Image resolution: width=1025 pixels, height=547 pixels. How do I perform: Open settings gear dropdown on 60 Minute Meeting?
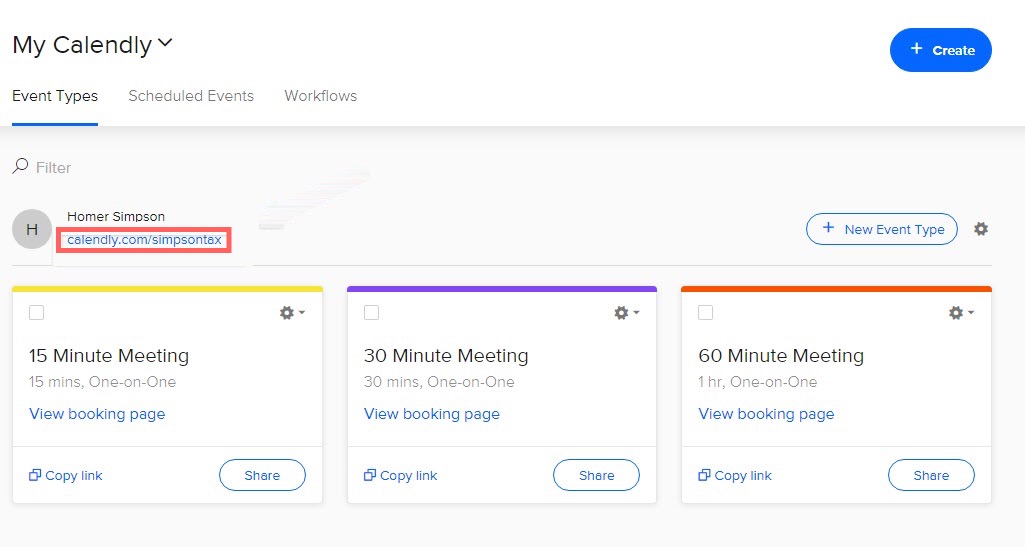pyautogui.click(x=961, y=313)
